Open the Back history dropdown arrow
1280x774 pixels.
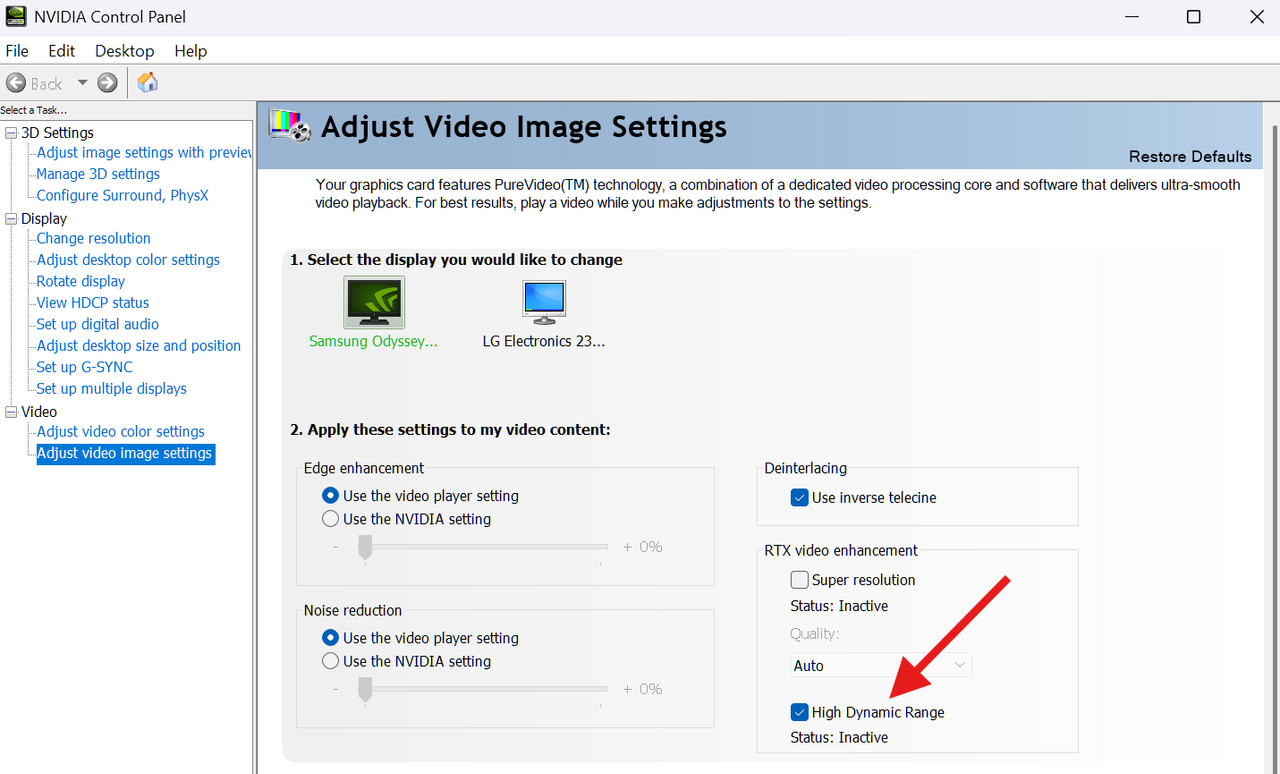[x=82, y=83]
